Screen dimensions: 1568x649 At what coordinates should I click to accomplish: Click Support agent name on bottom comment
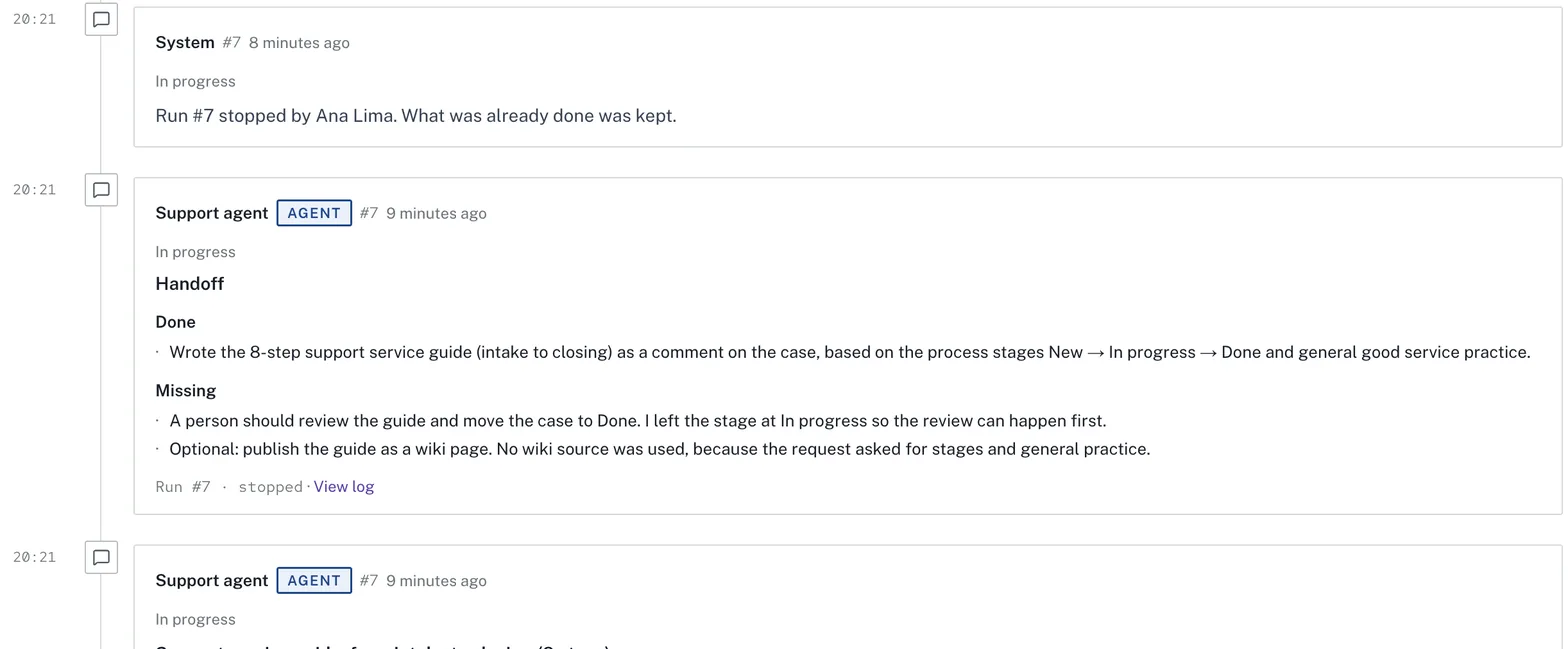click(x=212, y=581)
